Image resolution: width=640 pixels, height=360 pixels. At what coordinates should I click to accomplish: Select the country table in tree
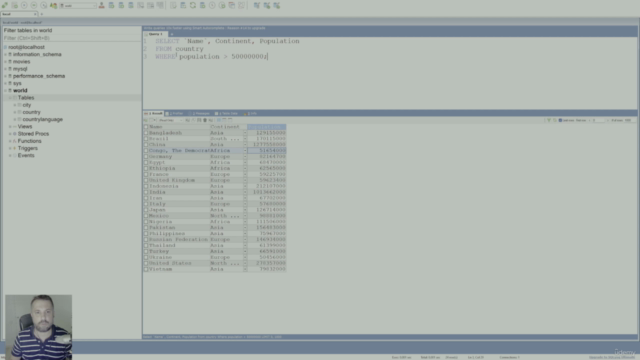coord(31,112)
